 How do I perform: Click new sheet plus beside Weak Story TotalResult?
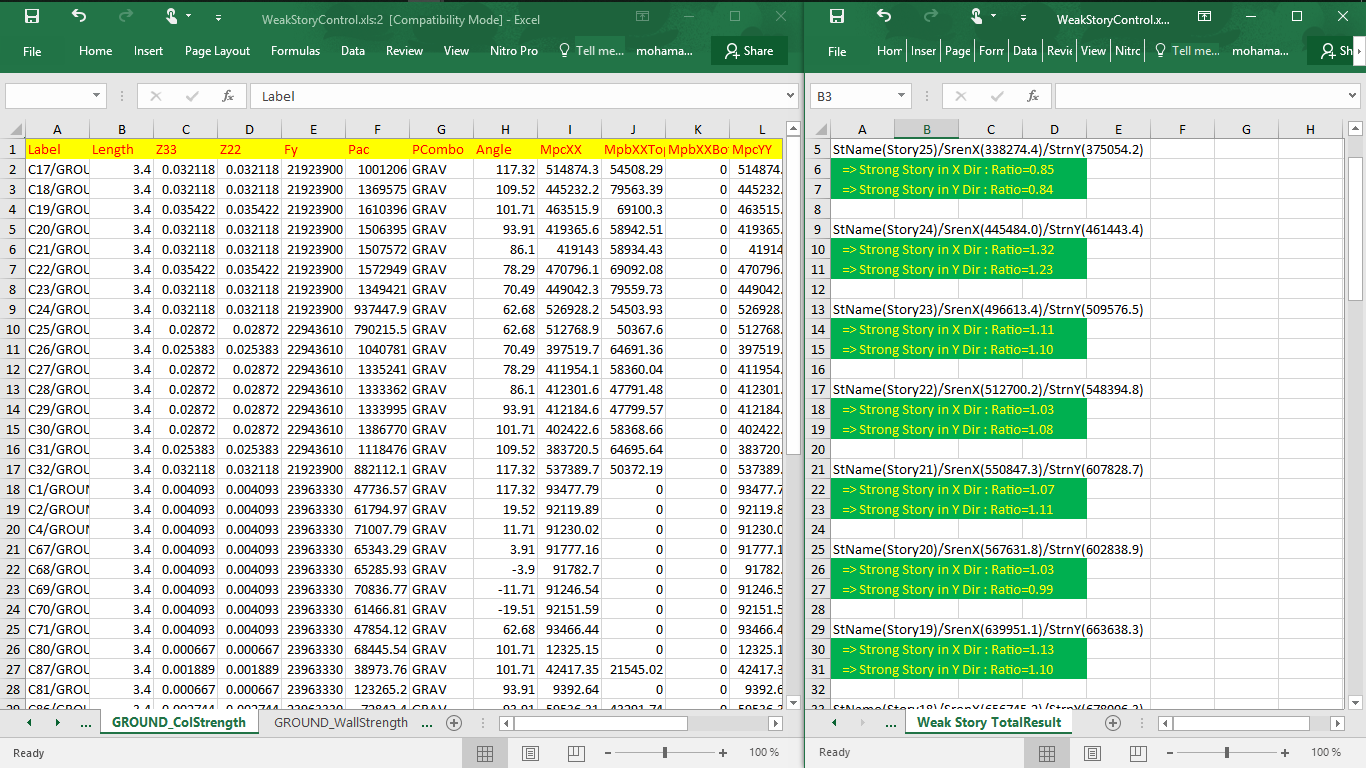coord(1112,722)
